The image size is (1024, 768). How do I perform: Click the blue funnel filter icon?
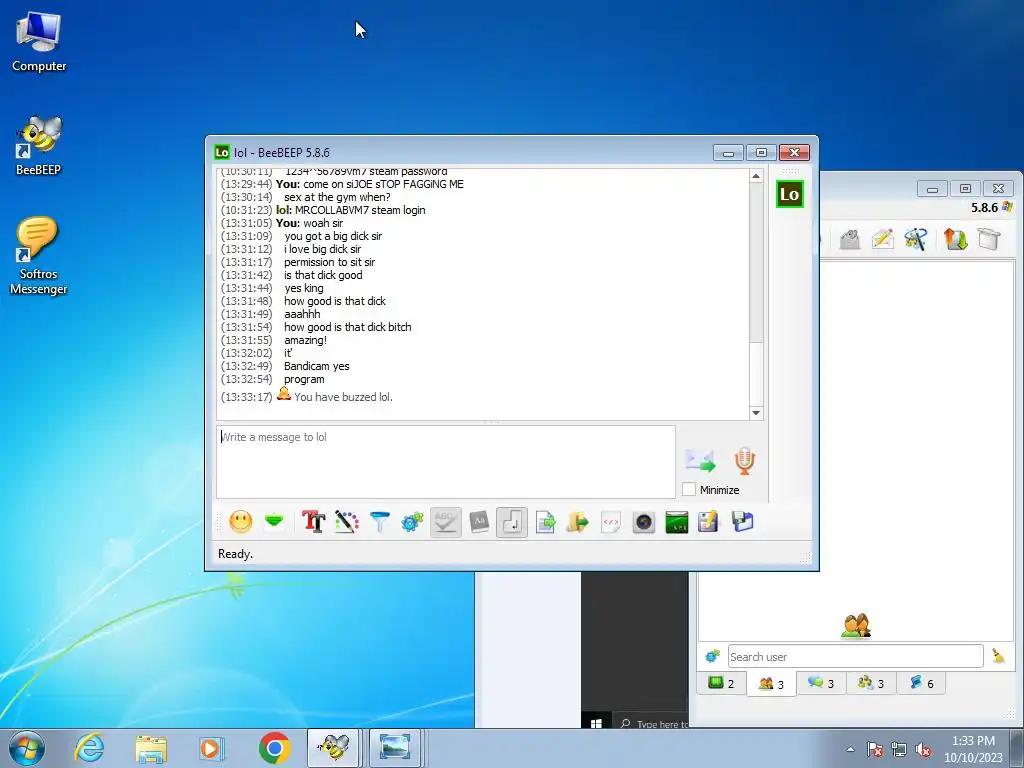(x=379, y=522)
